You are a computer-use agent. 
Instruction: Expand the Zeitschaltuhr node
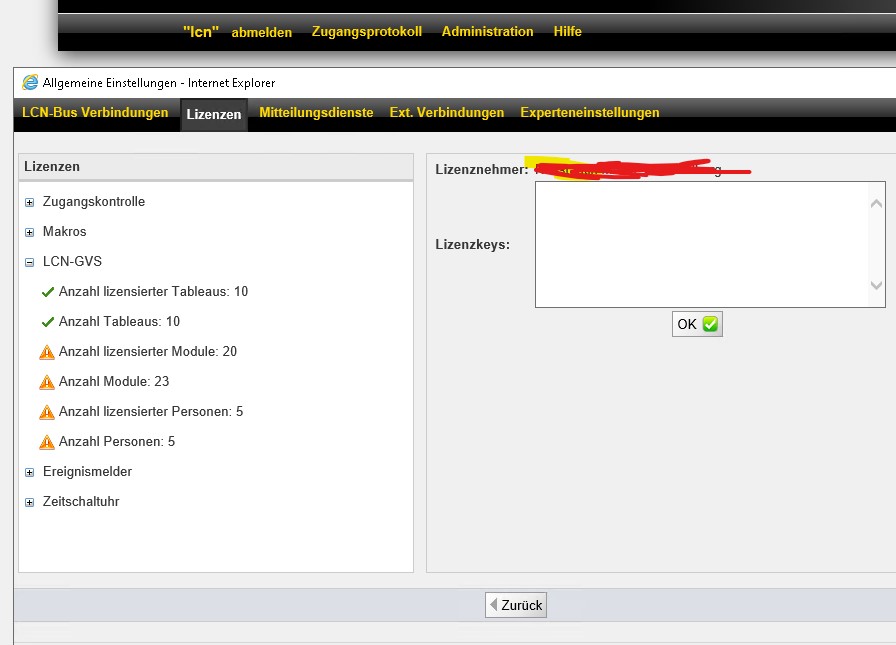[30, 502]
